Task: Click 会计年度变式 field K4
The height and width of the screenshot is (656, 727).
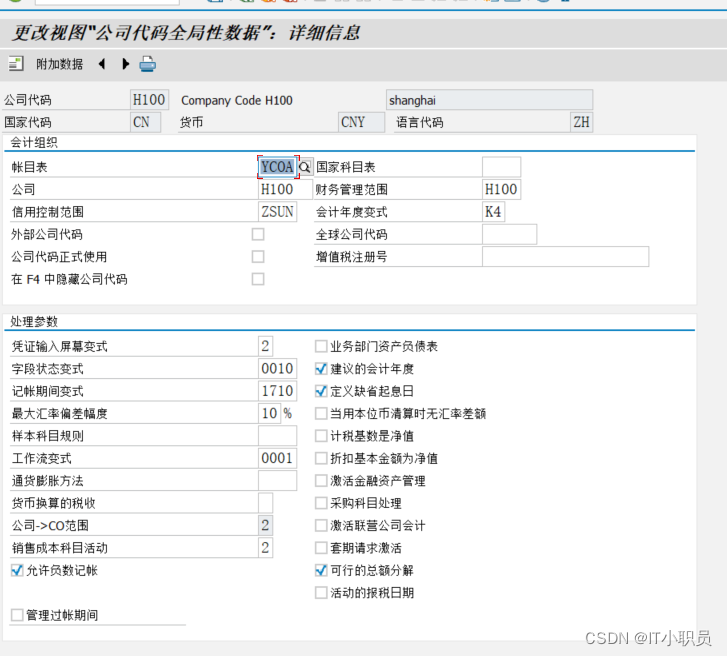Action: pos(493,212)
